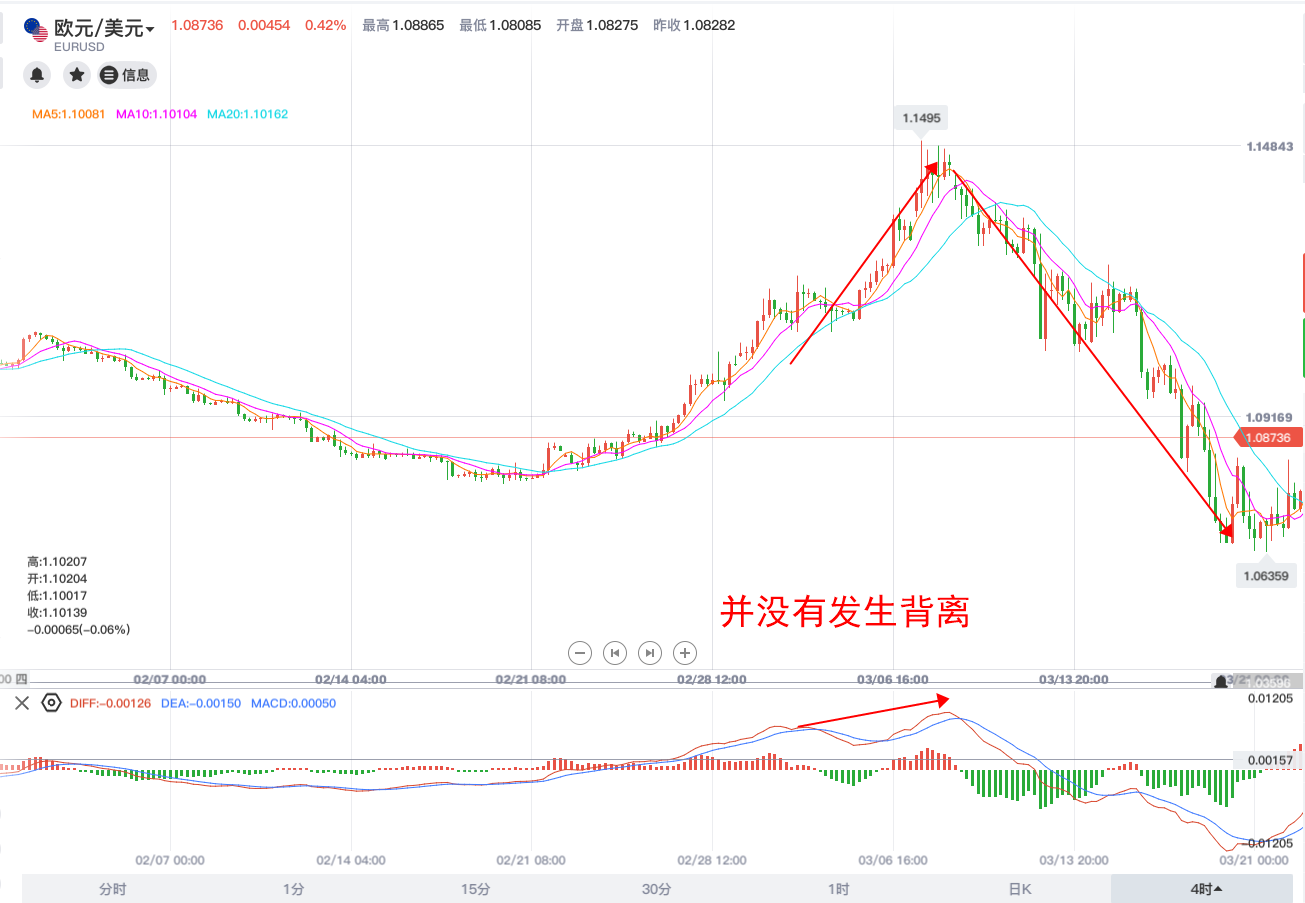Click the MA5 moving average label
The height and width of the screenshot is (903, 1305).
click(x=68, y=115)
